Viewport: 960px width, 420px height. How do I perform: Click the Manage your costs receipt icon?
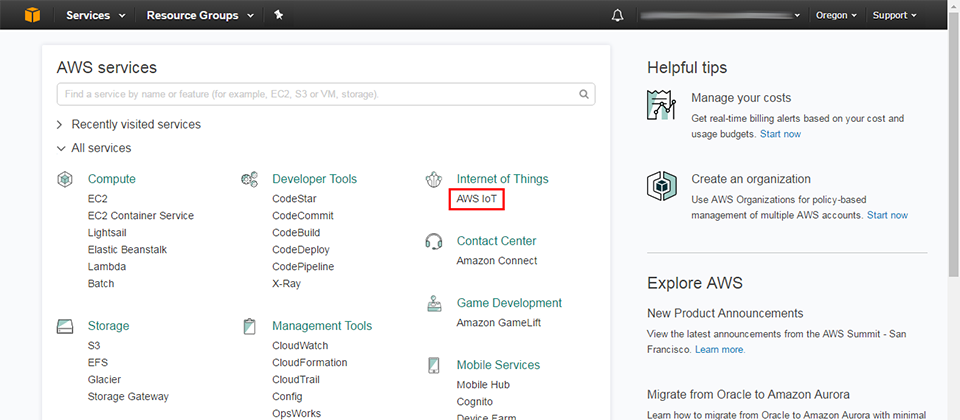pos(661,105)
